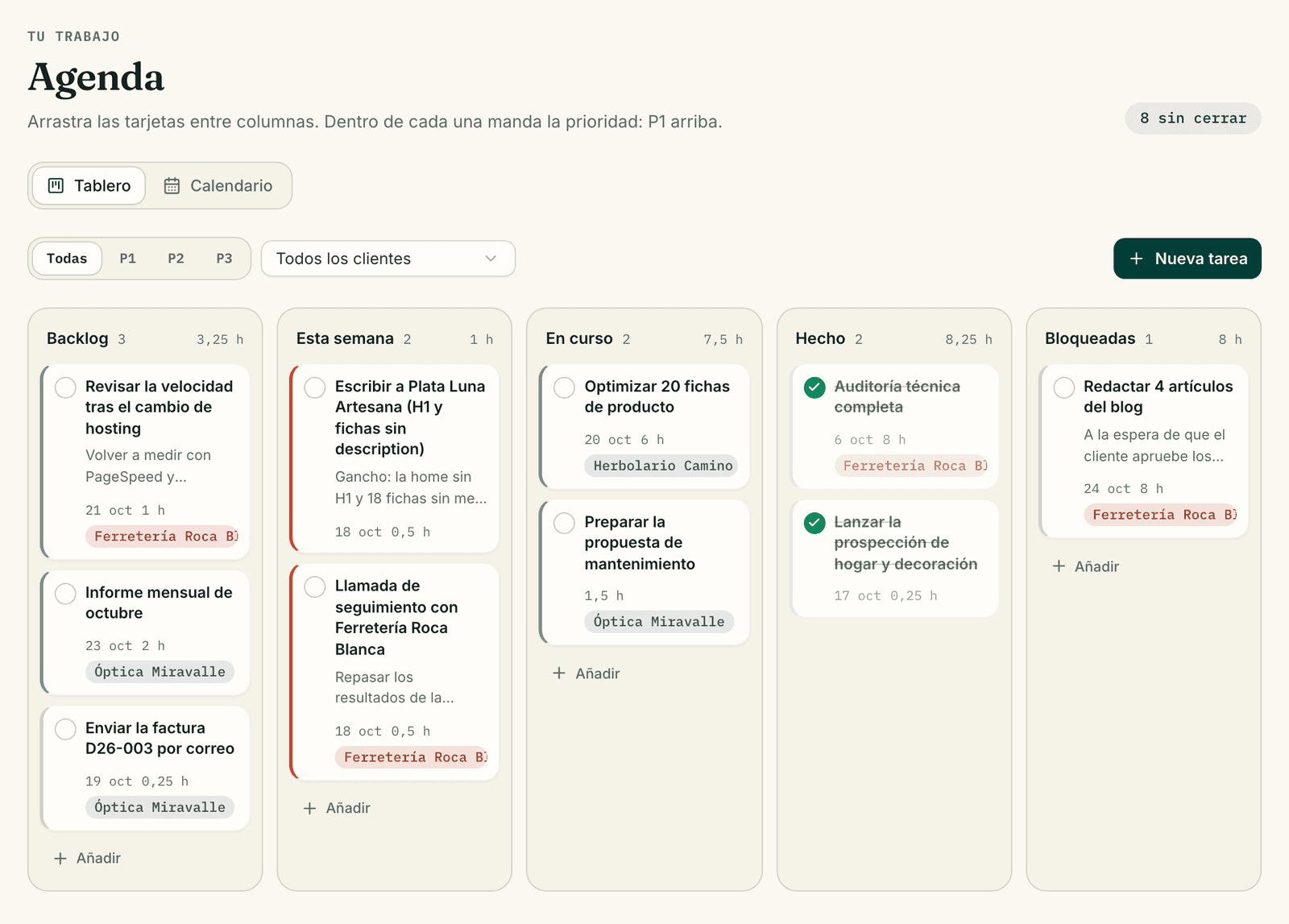The width and height of the screenshot is (1289, 924).
Task: Click Óptica Miravalle tag on factura card
Action: click(x=160, y=807)
